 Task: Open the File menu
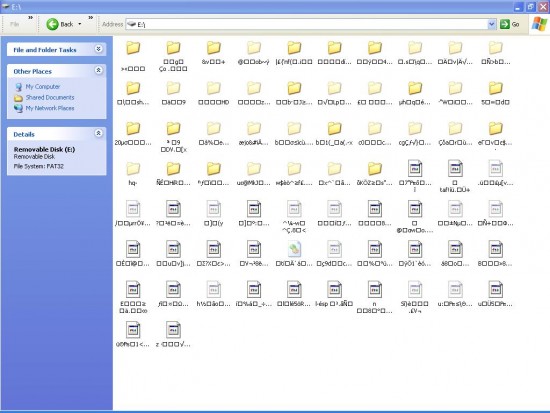tap(14, 24)
